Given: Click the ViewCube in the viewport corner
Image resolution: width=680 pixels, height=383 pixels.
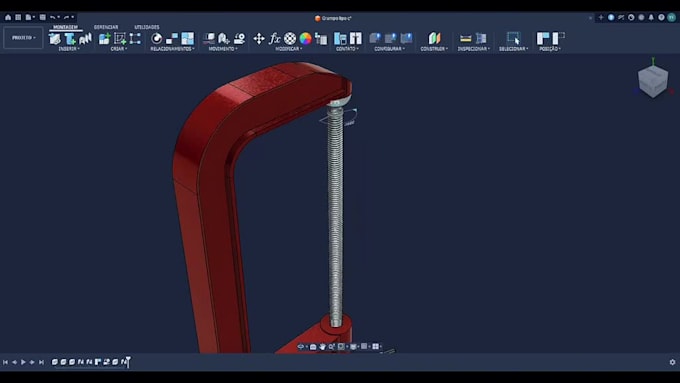Looking at the screenshot, I should 653,81.
